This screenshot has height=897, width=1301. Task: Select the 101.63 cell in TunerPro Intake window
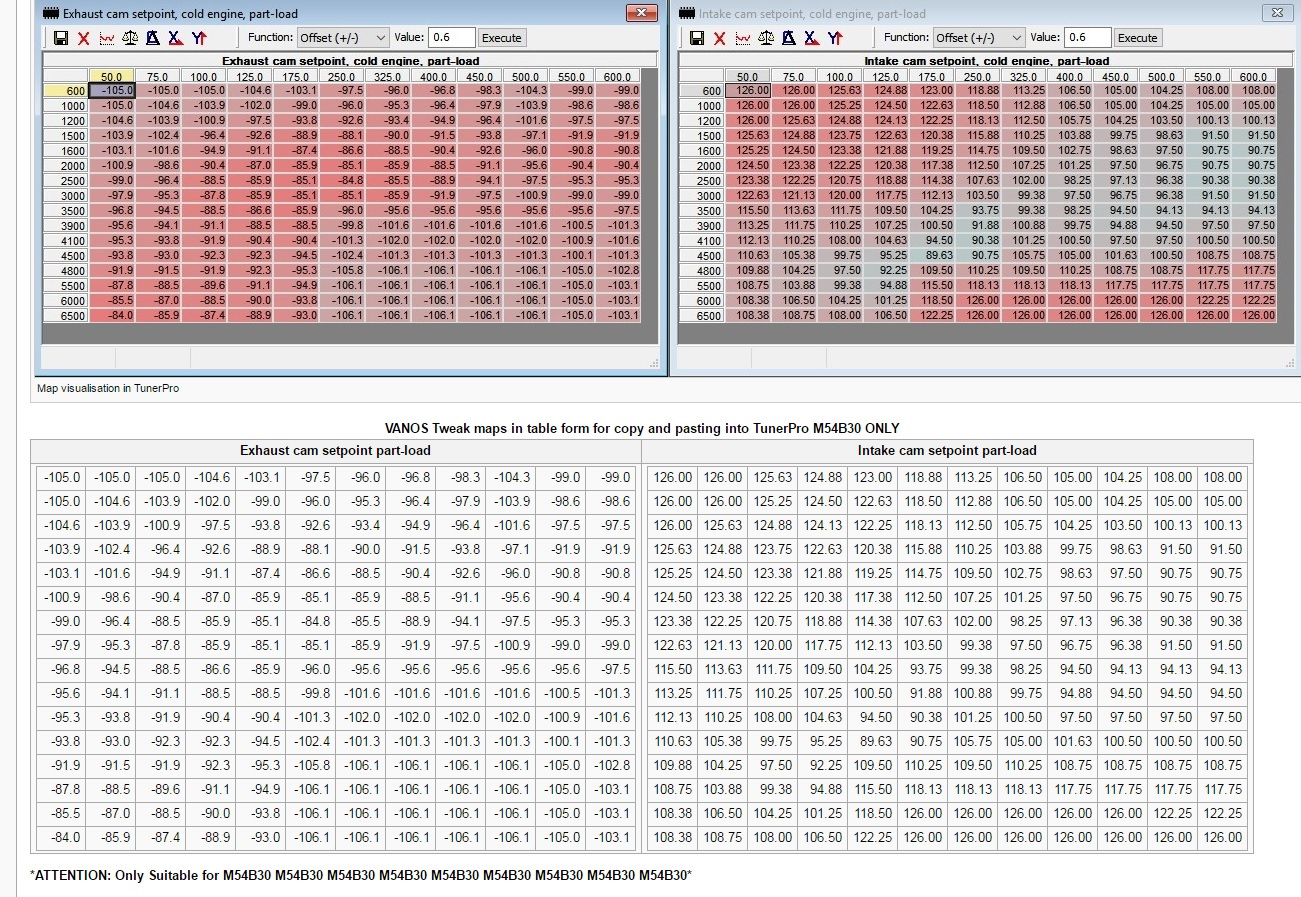[x=1116, y=256]
